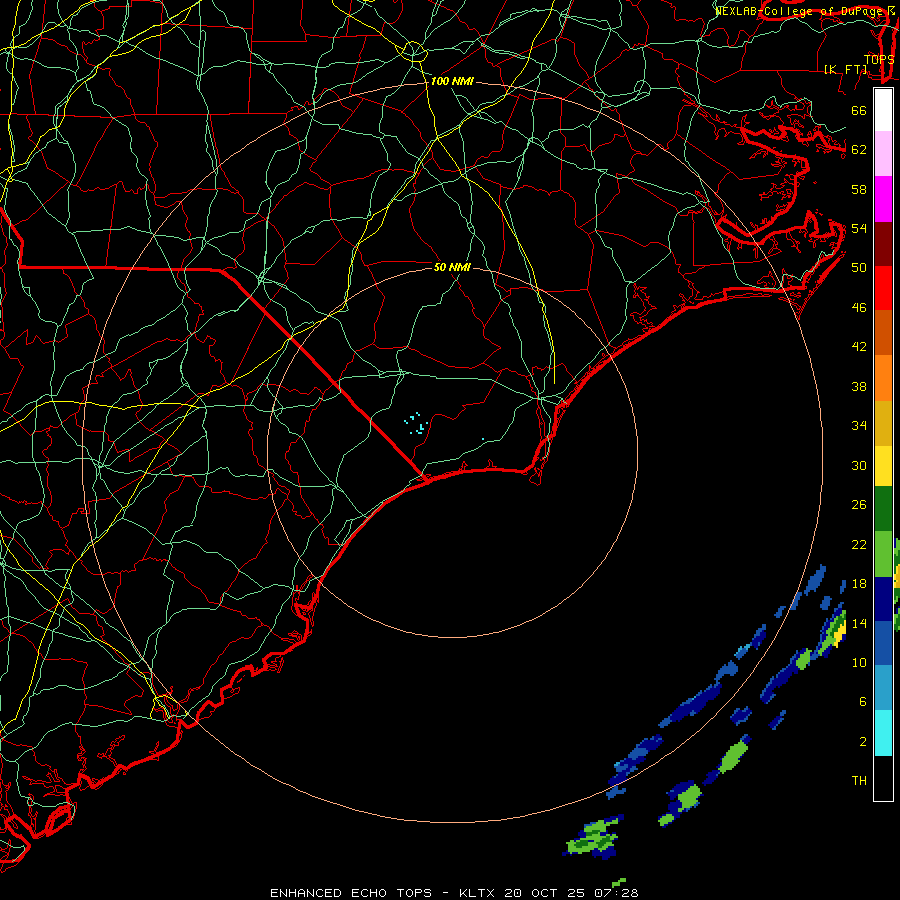Select the bright red legend color band
This screenshot has width=900, height=900.
pyautogui.click(x=883, y=288)
